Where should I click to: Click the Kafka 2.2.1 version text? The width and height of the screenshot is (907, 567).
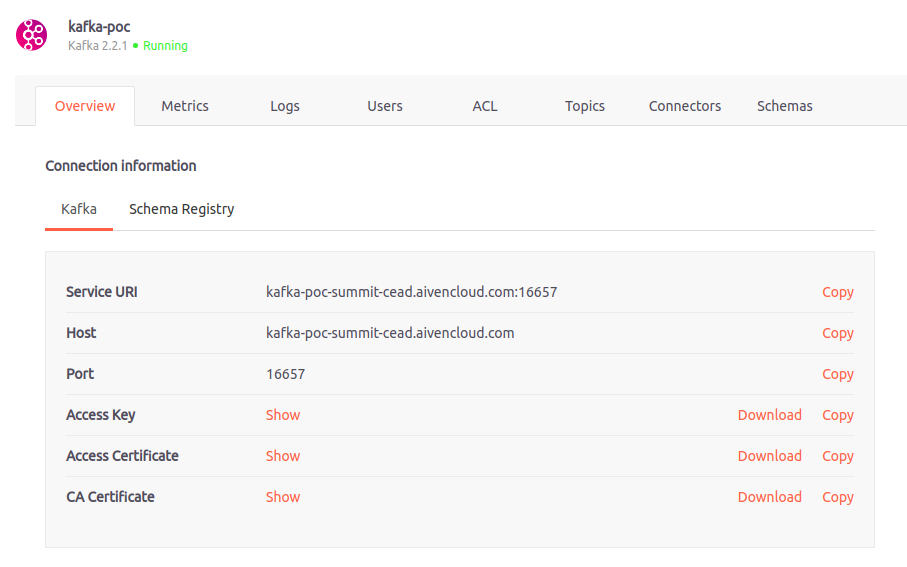[x=98, y=46]
